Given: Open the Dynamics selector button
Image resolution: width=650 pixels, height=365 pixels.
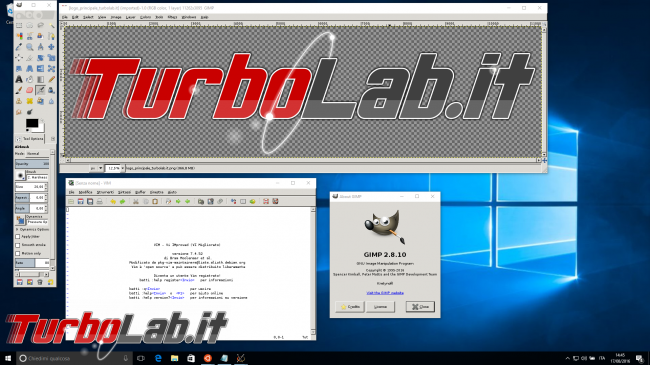Looking at the screenshot, I should (x=20, y=220).
